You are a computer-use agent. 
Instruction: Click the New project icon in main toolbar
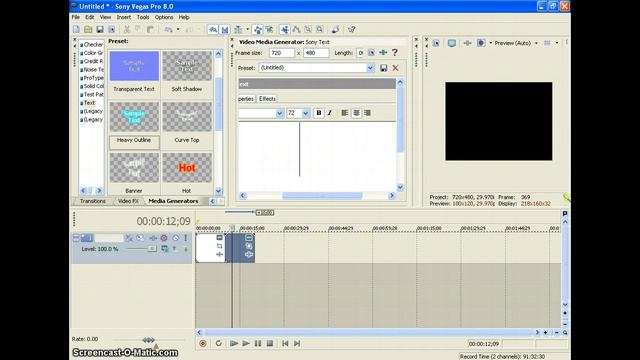pyautogui.click(x=76, y=29)
